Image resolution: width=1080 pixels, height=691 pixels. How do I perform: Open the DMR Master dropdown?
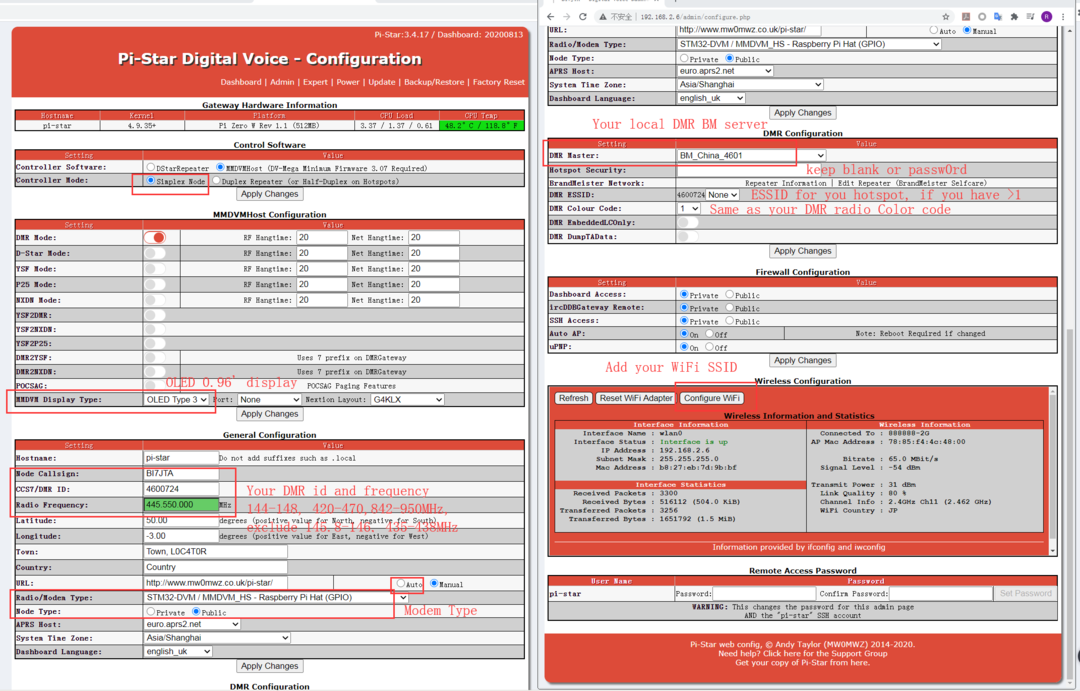coord(751,156)
